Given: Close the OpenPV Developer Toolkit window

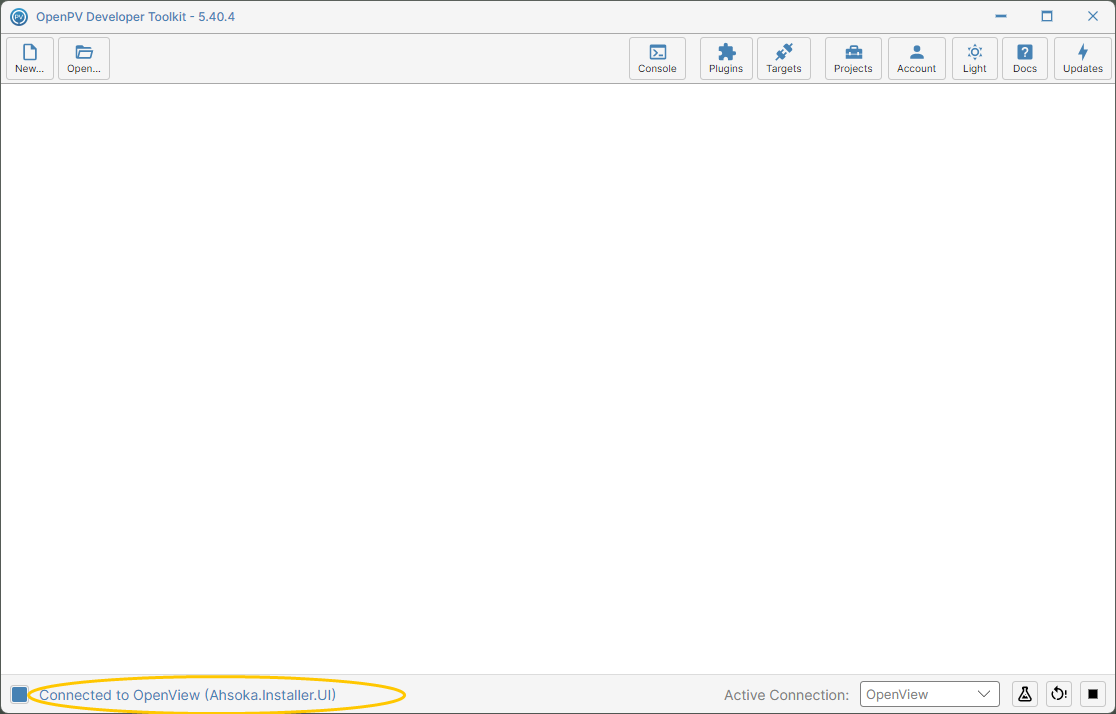Looking at the screenshot, I should tap(1093, 16).
